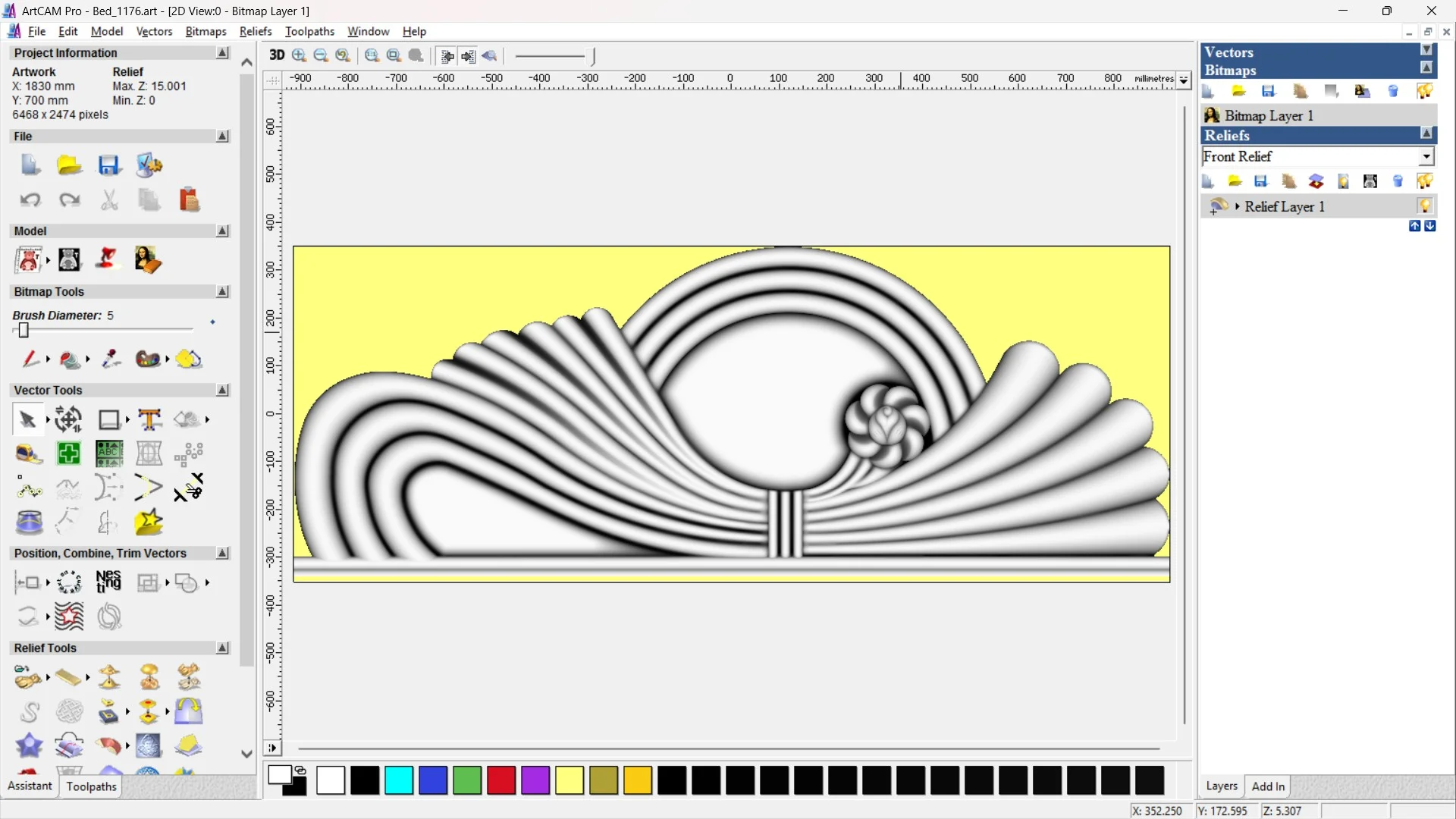Click the Paste clipboard icon

point(189,200)
